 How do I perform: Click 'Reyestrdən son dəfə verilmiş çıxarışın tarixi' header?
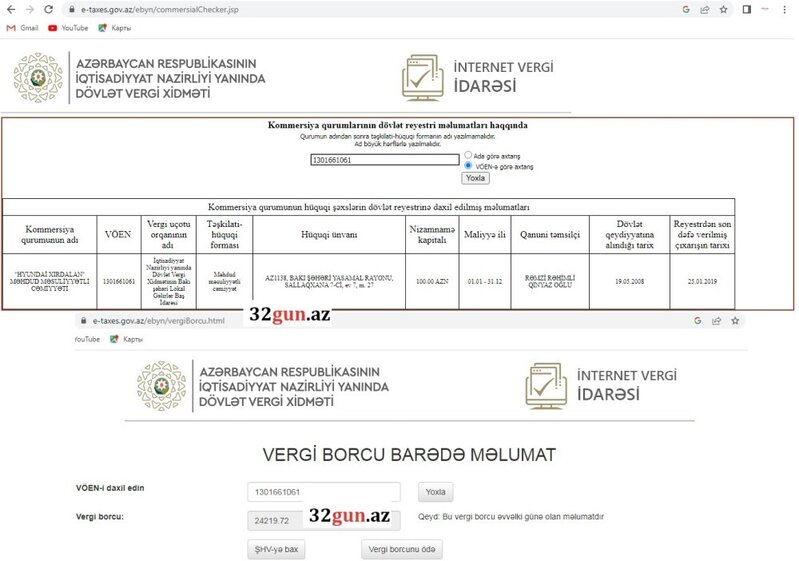click(x=702, y=234)
